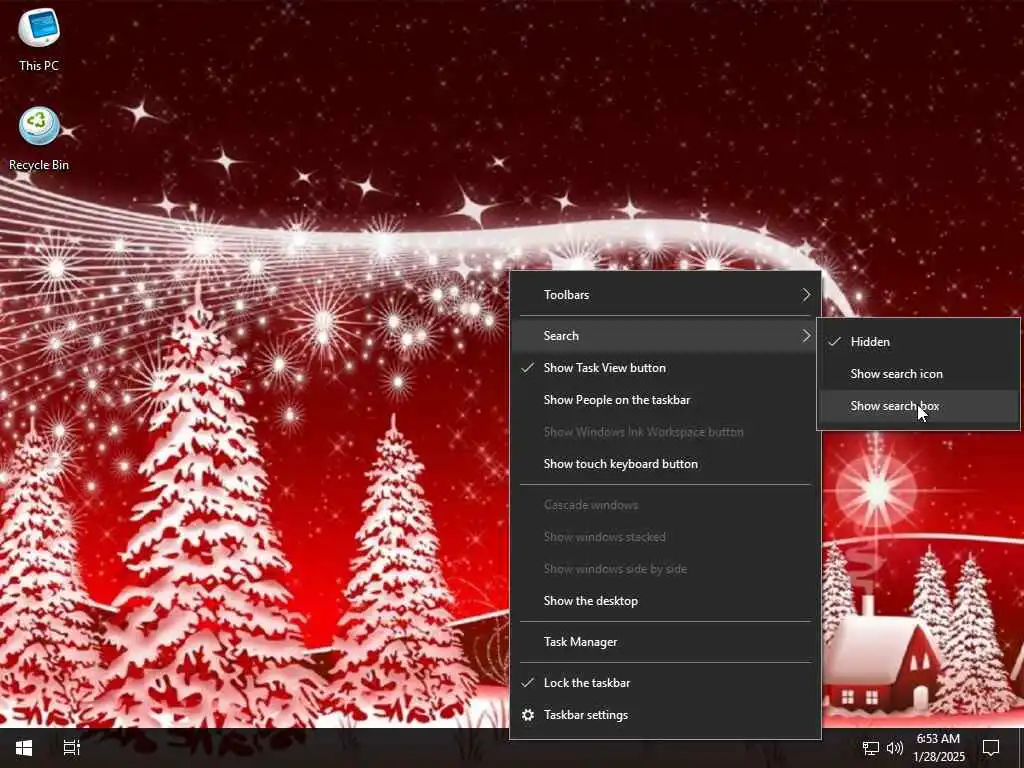Viewport: 1024px width, 768px height.
Task: Choose Show search box option
Action: pyautogui.click(x=918, y=406)
